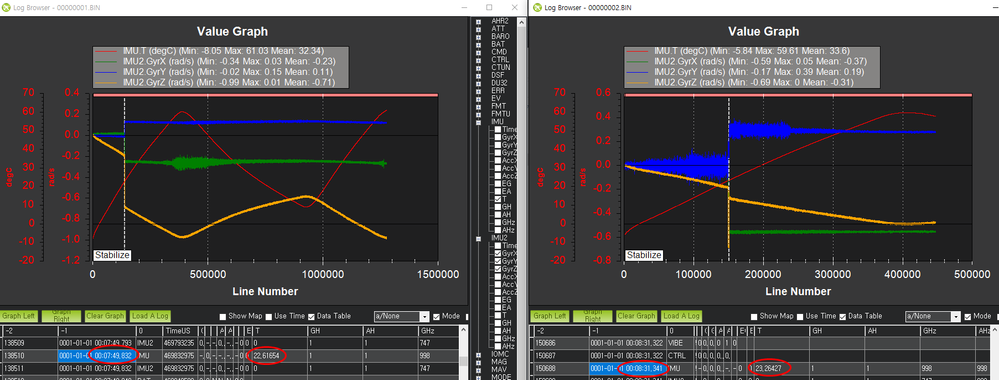Click Graph Left button in right window
Viewport: 999px width, 380px height.
550,316
